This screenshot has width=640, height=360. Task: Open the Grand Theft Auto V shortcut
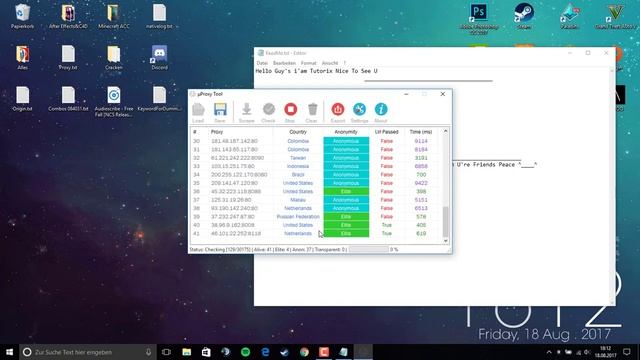pos(616,16)
